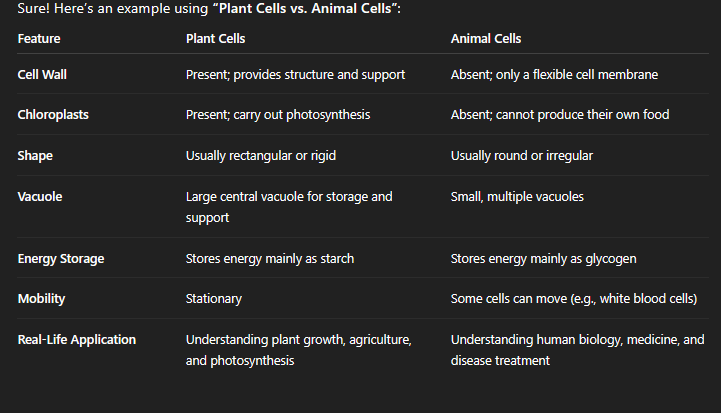Select the 'Energy Storage' row label
Screen dimensions: 721x413
pyautogui.click(x=61, y=259)
